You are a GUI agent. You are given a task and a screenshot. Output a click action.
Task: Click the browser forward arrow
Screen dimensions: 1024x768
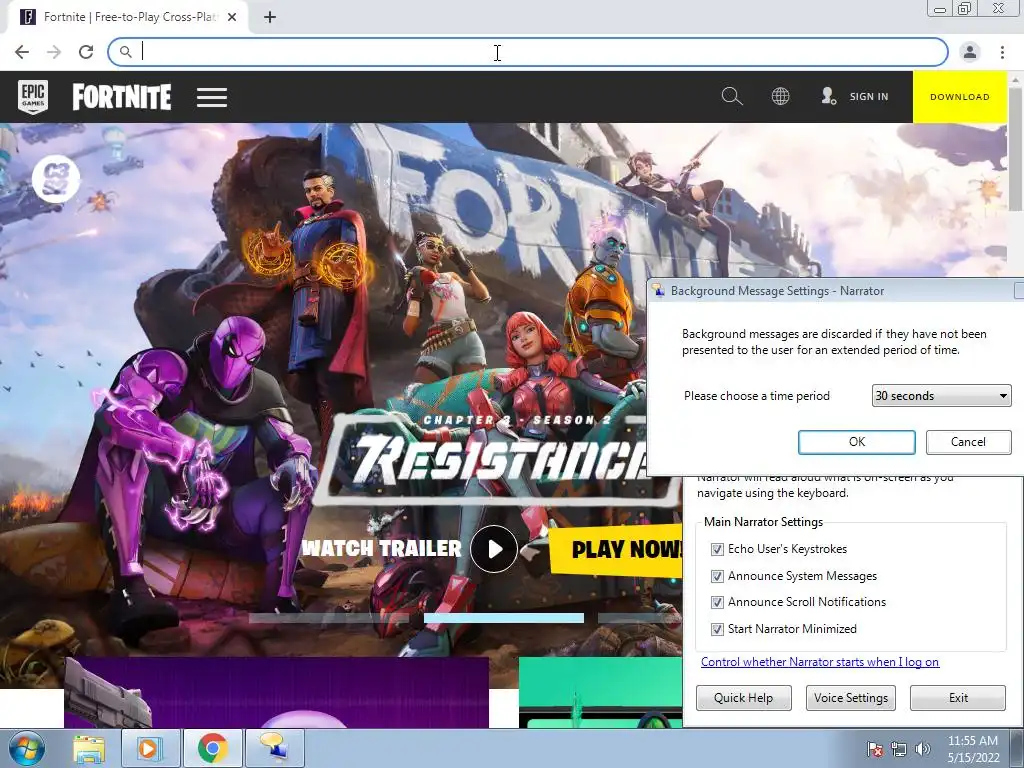click(54, 52)
